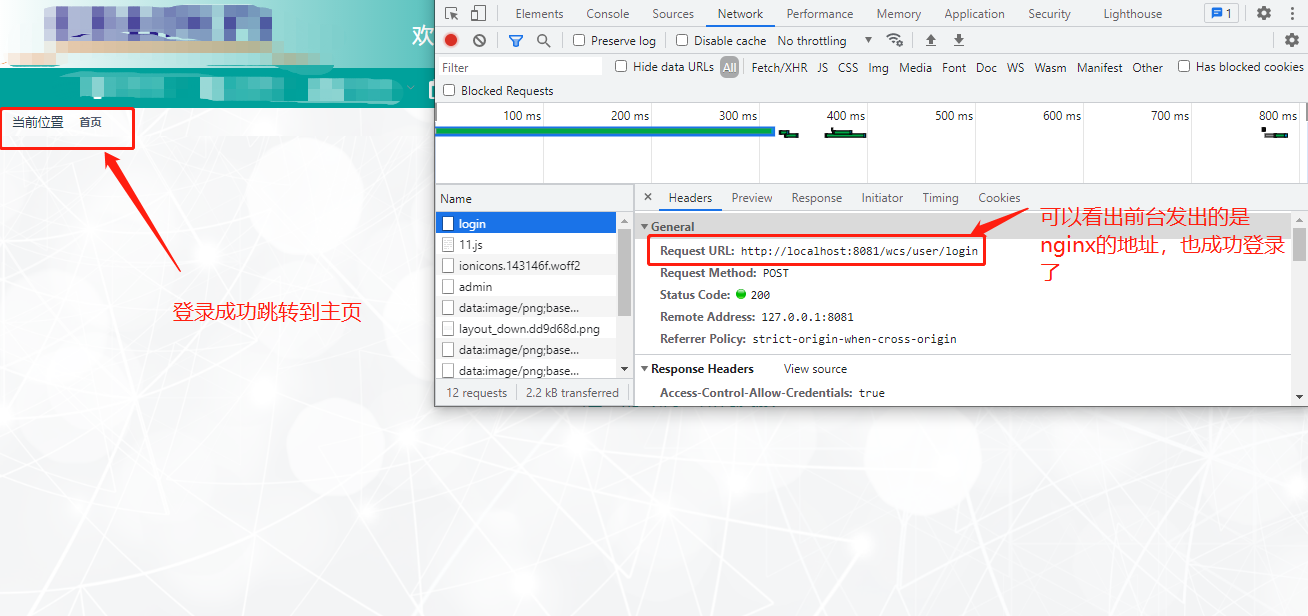This screenshot has height=616, width=1308.
Task: Show the Initiator tab of request
Action: 882,198
